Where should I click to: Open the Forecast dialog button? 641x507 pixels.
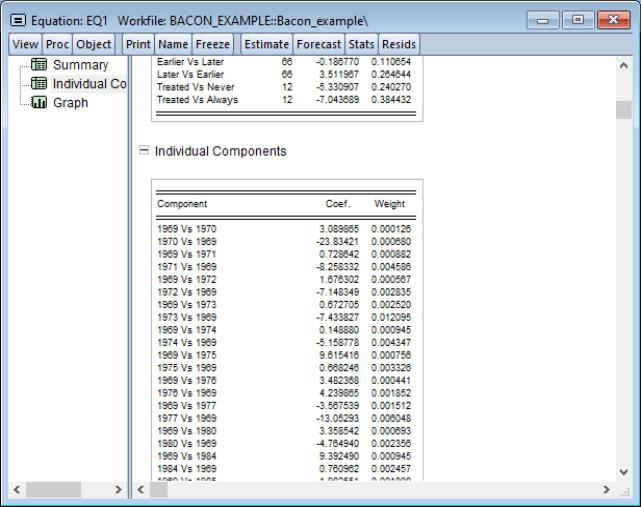[319, 44]
